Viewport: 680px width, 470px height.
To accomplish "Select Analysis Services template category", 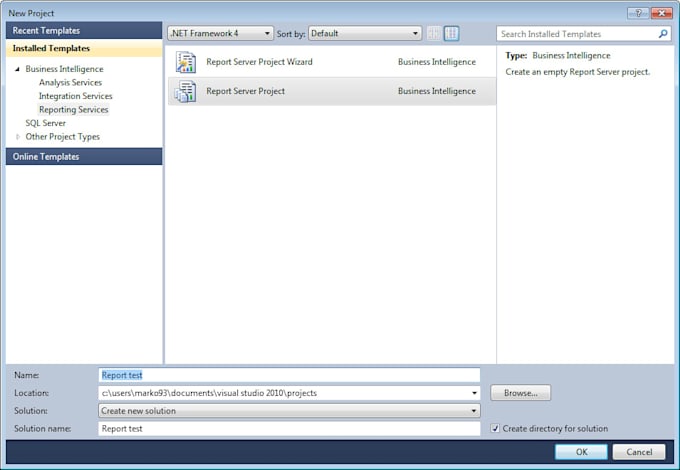I will pyautogui.click(x=70, y=82).
